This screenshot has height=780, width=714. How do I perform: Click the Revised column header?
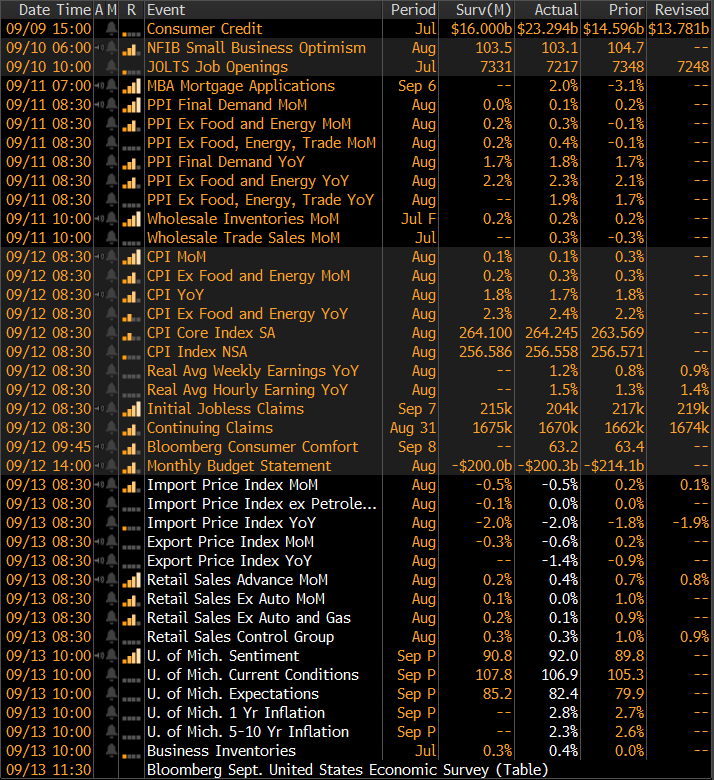682,10
